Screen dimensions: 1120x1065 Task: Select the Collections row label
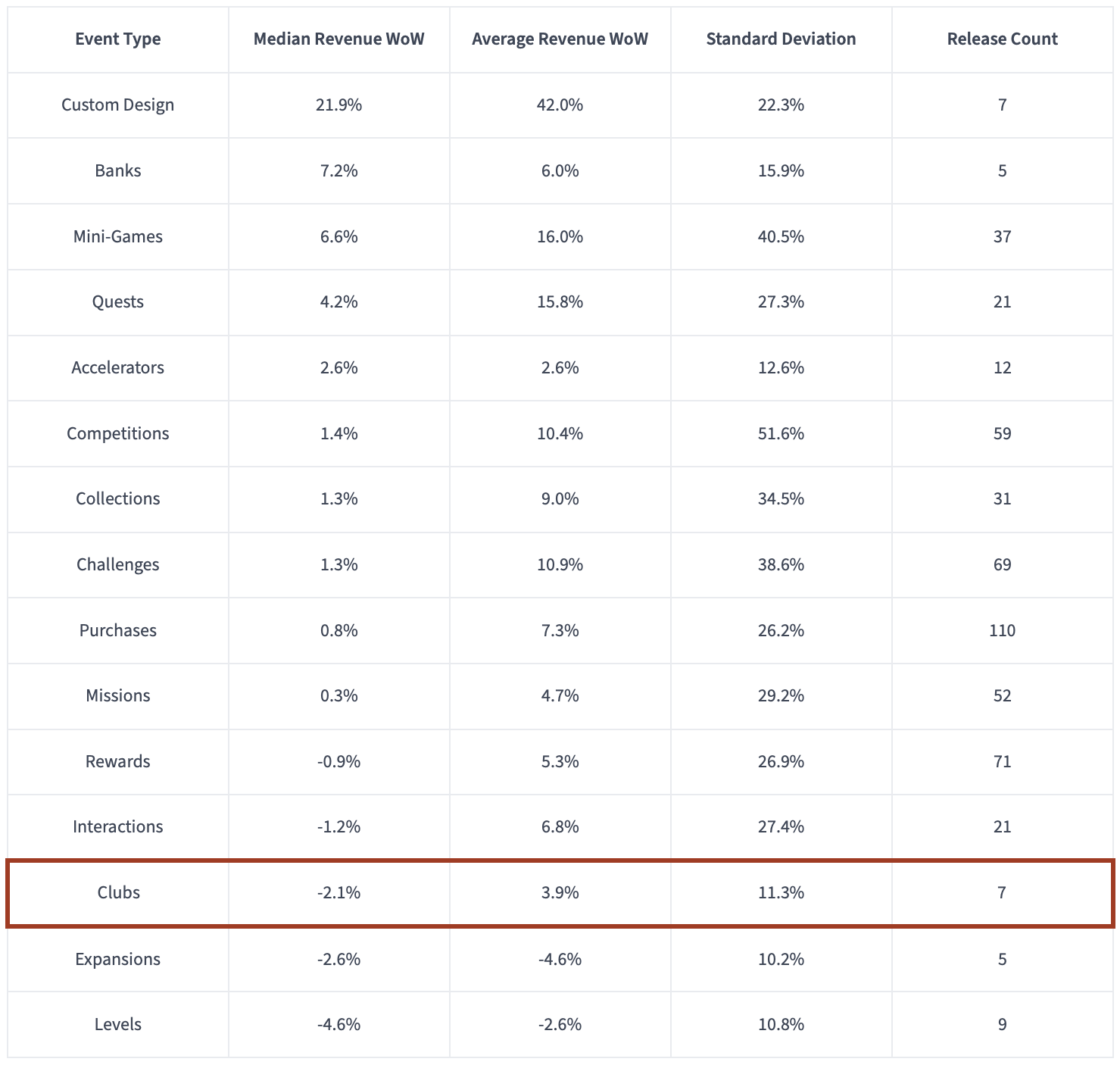pos(118,499)
